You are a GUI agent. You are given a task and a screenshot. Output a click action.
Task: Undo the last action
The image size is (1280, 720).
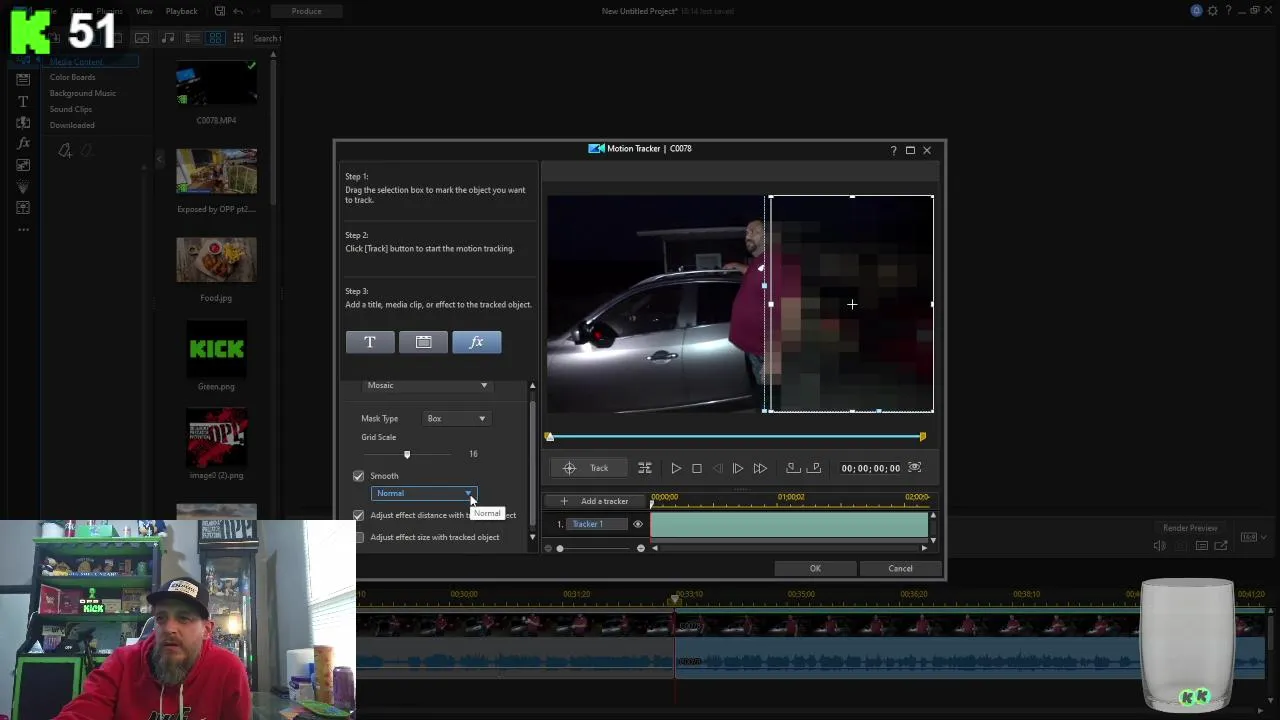[238, 11]
